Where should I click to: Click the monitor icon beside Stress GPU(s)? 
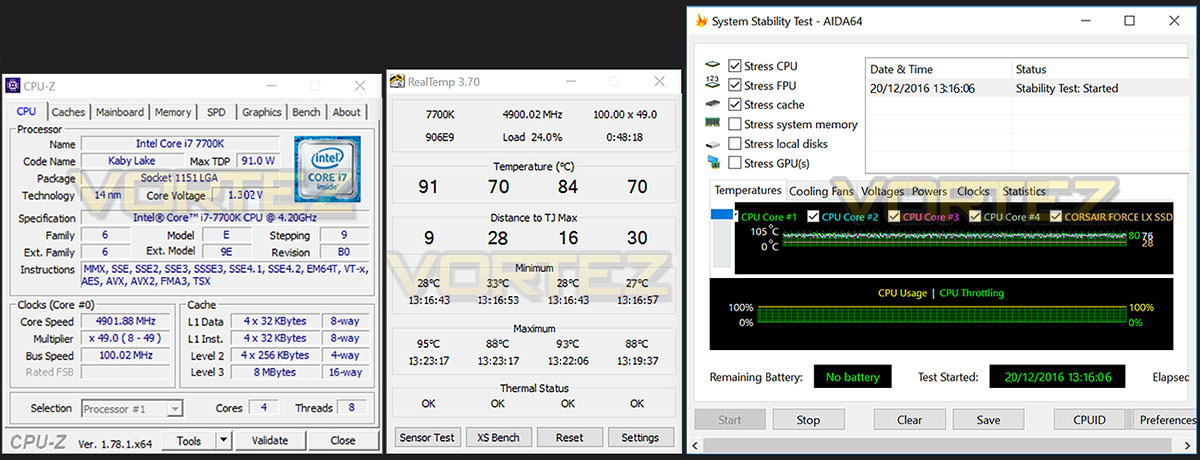(x=713, y=163)
